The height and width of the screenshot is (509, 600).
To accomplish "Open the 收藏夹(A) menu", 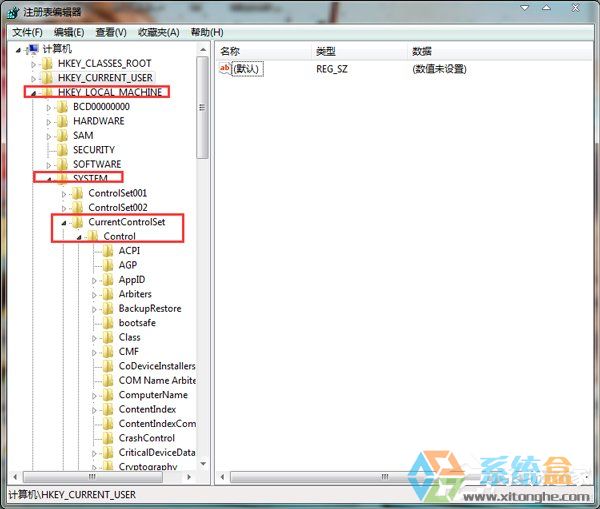I will coord(158,32).
